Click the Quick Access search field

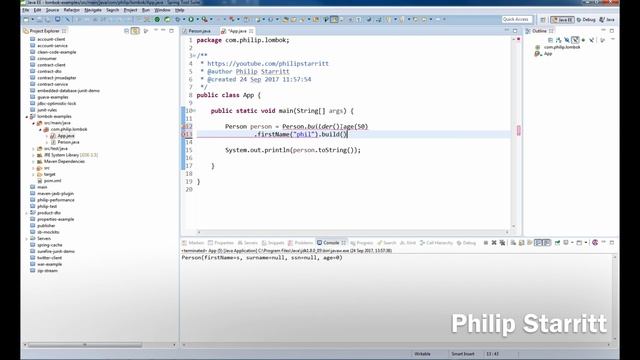point(517,19)
